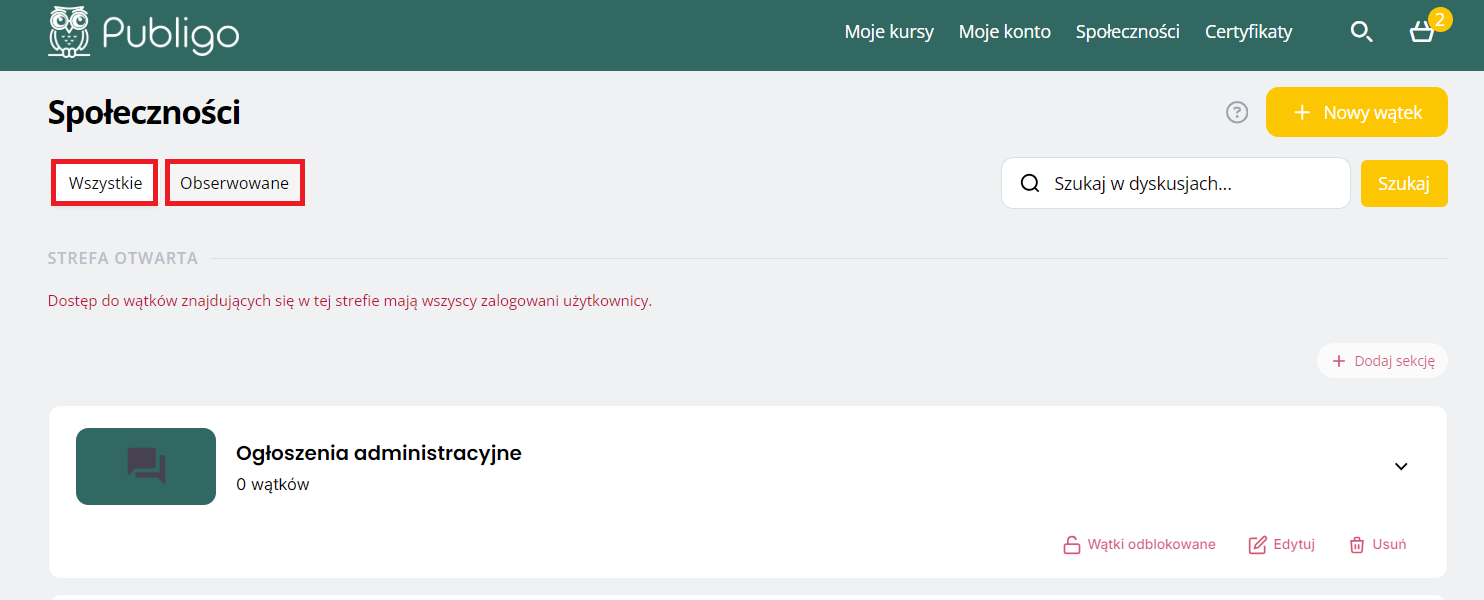The height and width of the screenshot is (600, 1484).
Task: Open the shopping cart icon
Action: (x=1421, y=32)
